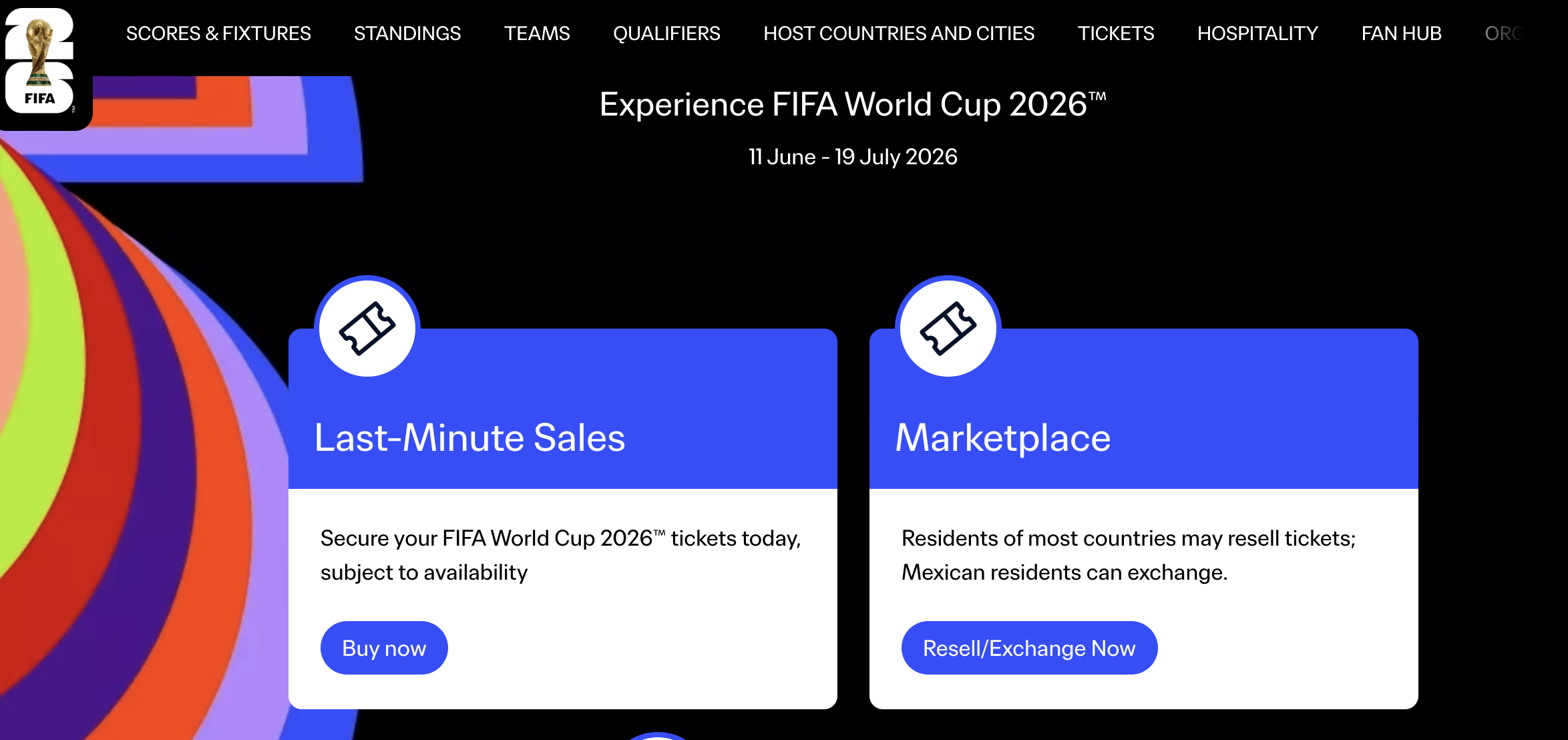The image size is (1568, 740).
Task: Open the SCORES & FIXTURES page
Action: [218, 33]
